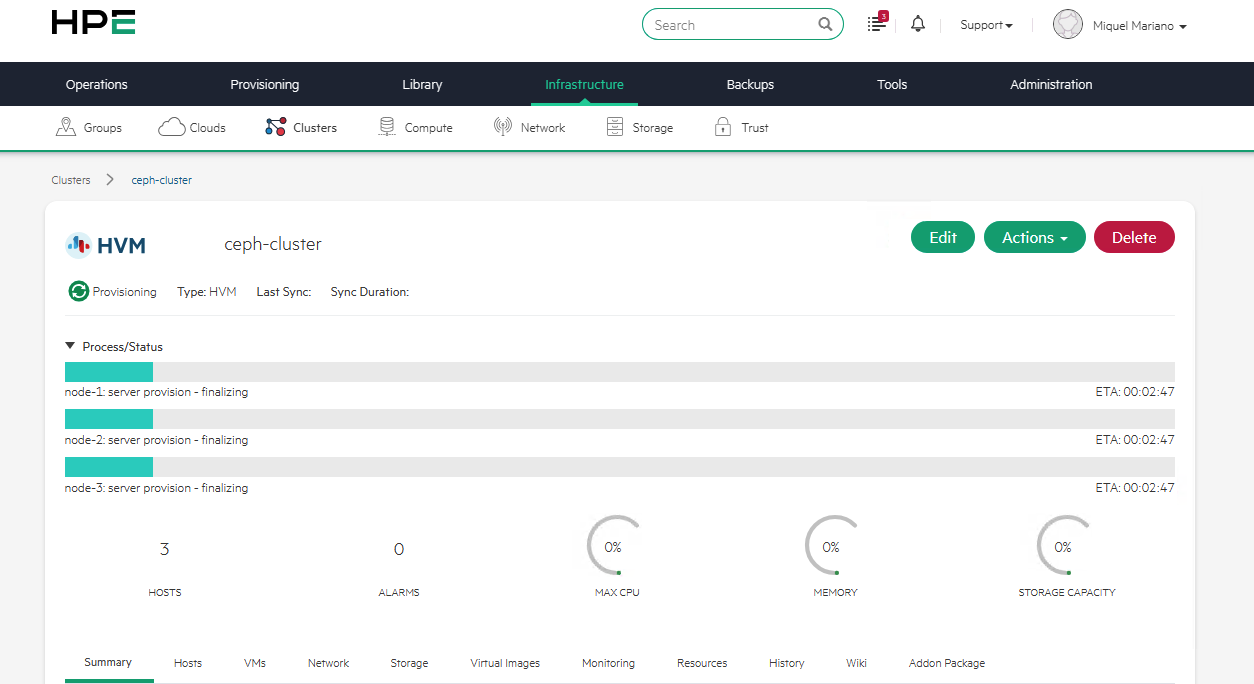The image size is (1254, 684).
Task: Collapse the Process/Status section
Action: [x=70, y=344]
